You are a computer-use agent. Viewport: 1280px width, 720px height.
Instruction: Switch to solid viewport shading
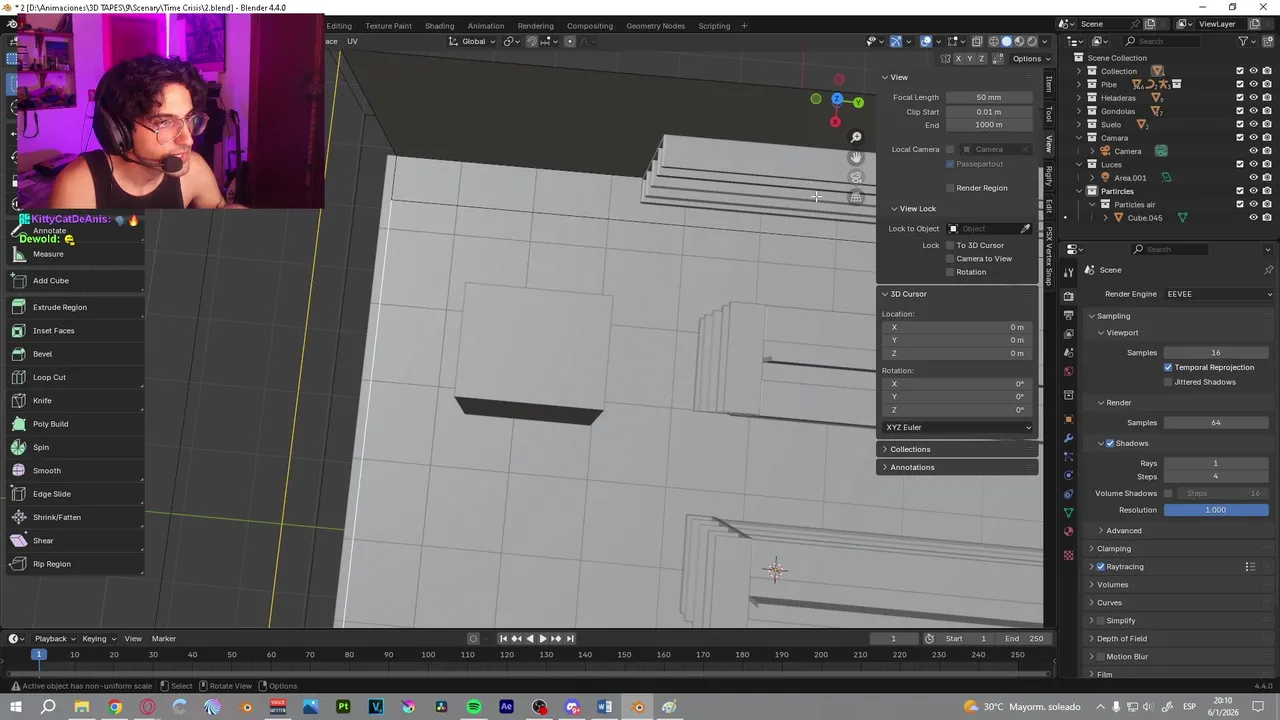click(x=1007, y=41)
